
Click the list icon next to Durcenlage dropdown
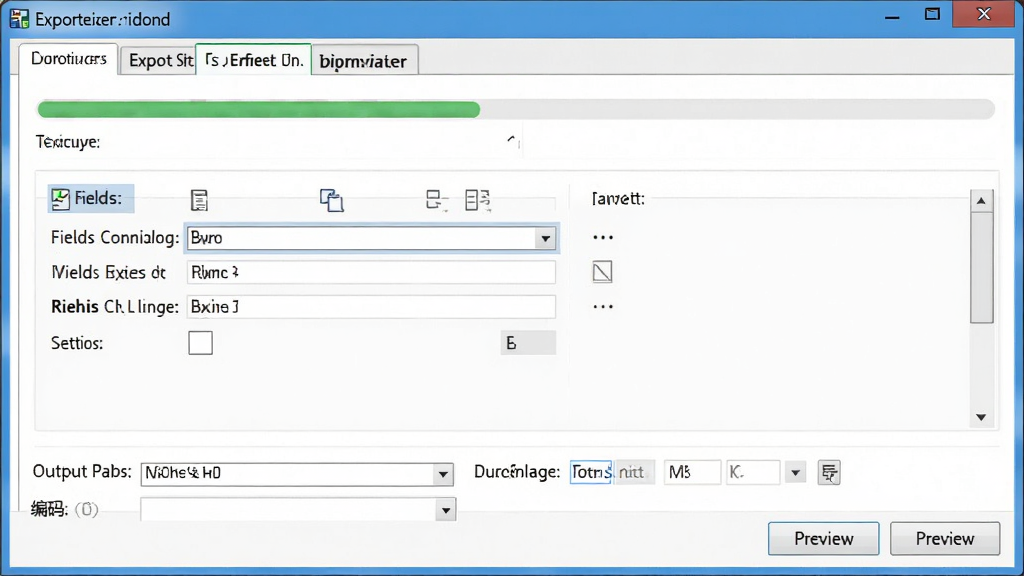click(829, 472)
